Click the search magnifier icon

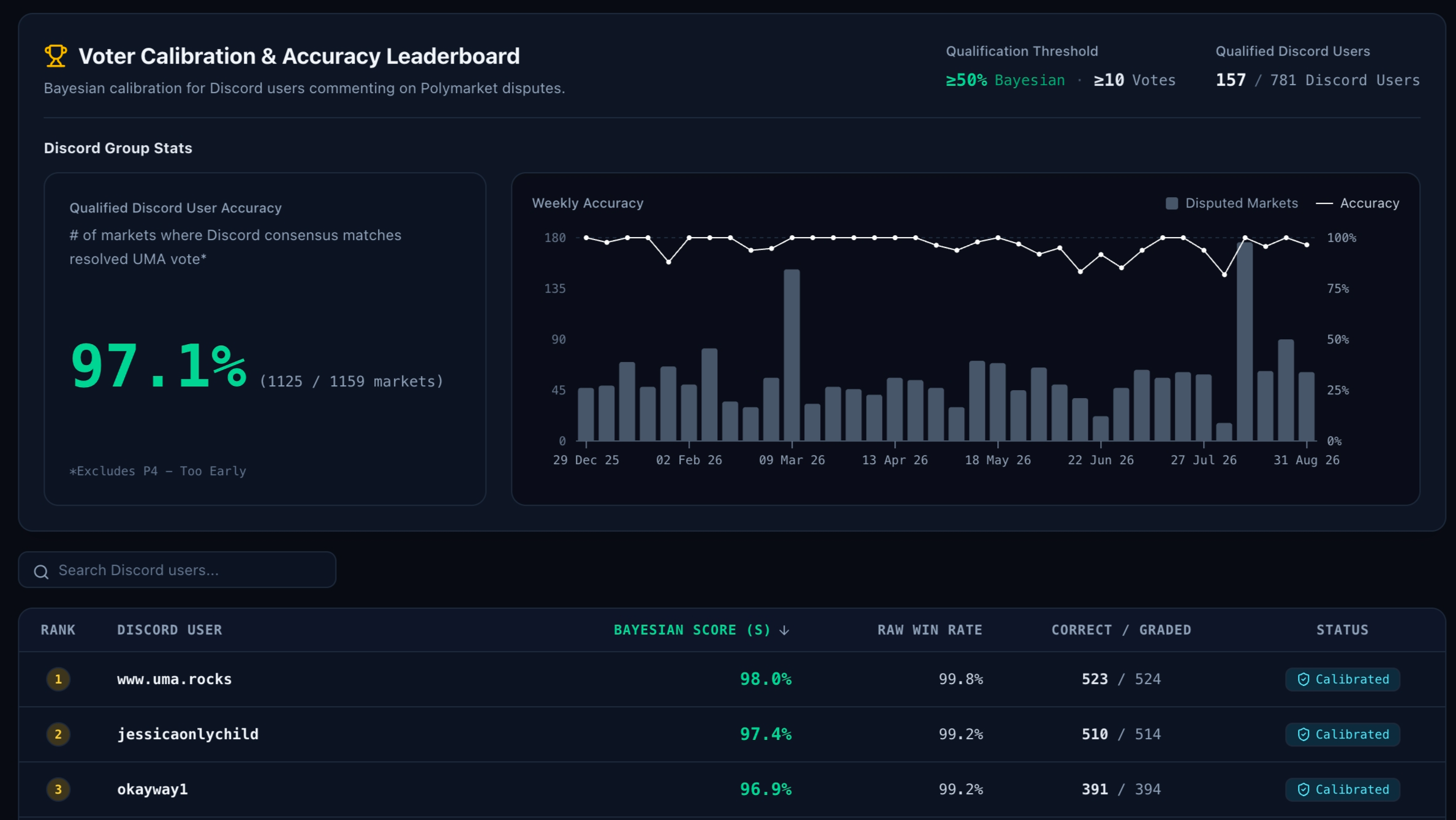pos(41,571)
